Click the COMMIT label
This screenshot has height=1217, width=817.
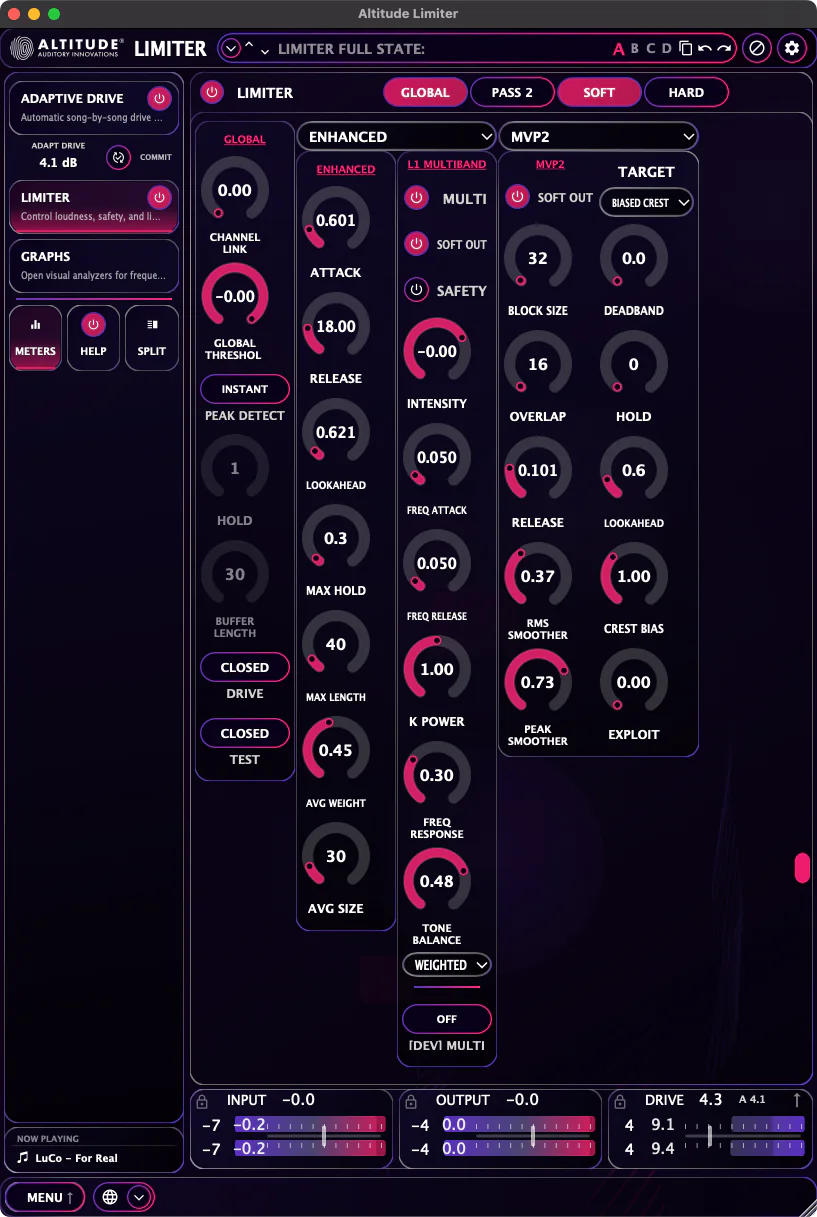(x=155, y=157)
